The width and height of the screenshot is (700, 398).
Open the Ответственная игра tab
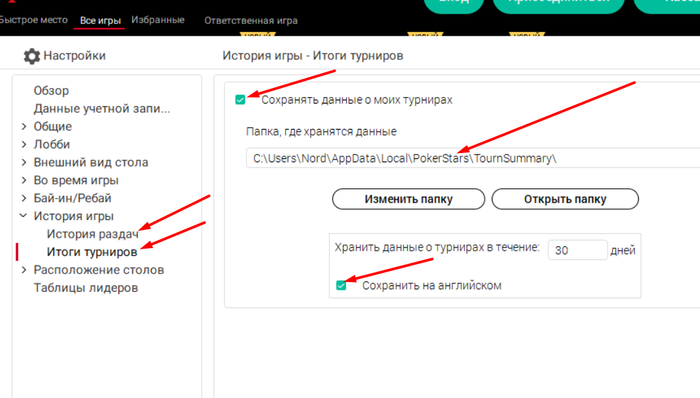click(251, 21)
